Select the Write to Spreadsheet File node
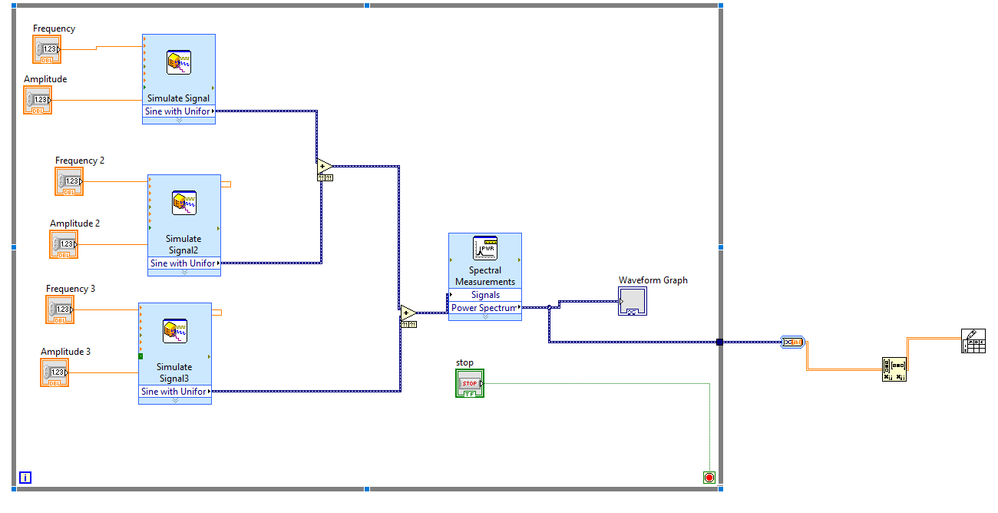The width and height of the screenshot is (998, 513). pos(973,341)
